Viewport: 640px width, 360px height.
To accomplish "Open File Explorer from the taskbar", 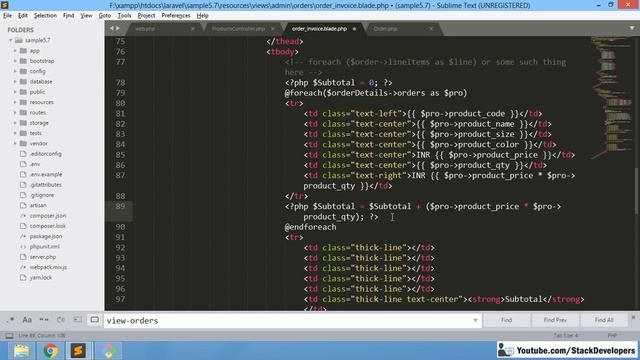I will (22, 351).
